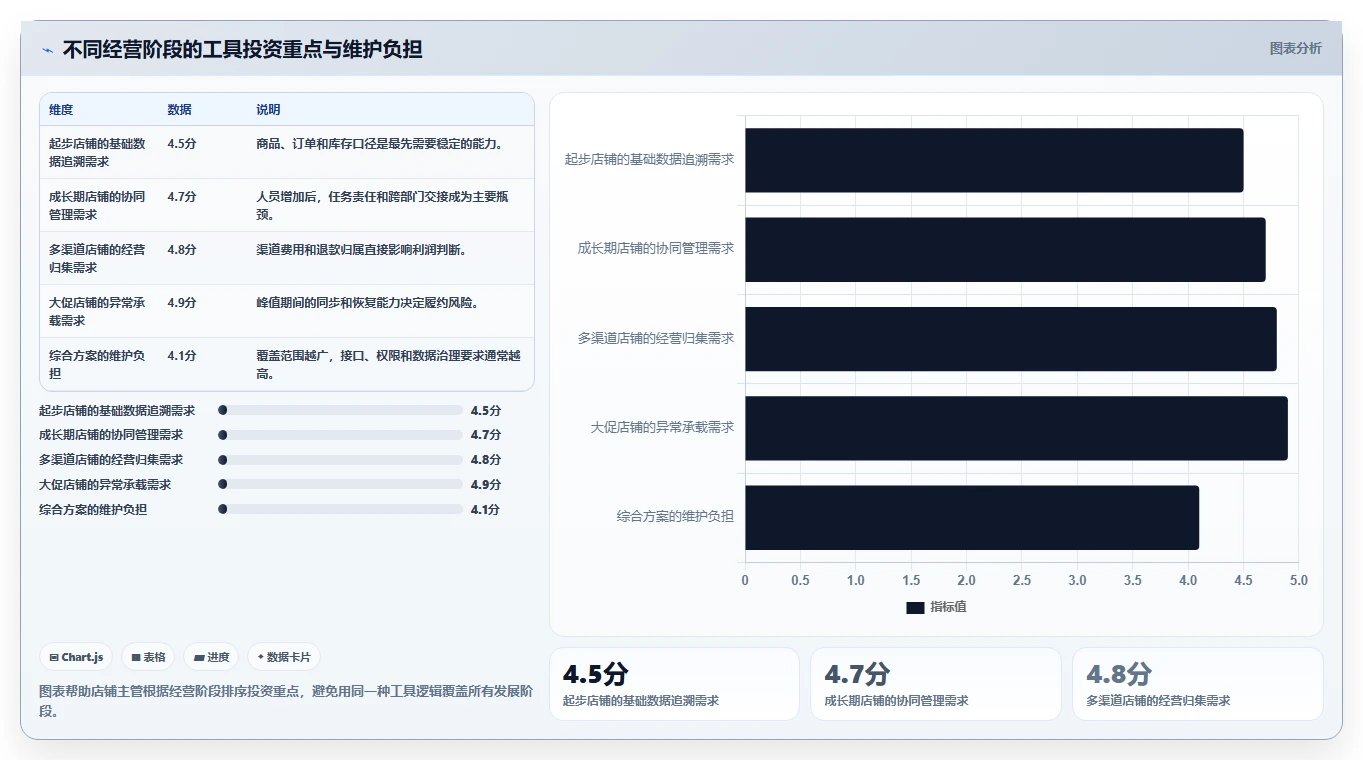This screenshot has height=760, width=1363.
Task: Click the progress bar for 大促店铺的异常承载需求
Action: point(340,484)
